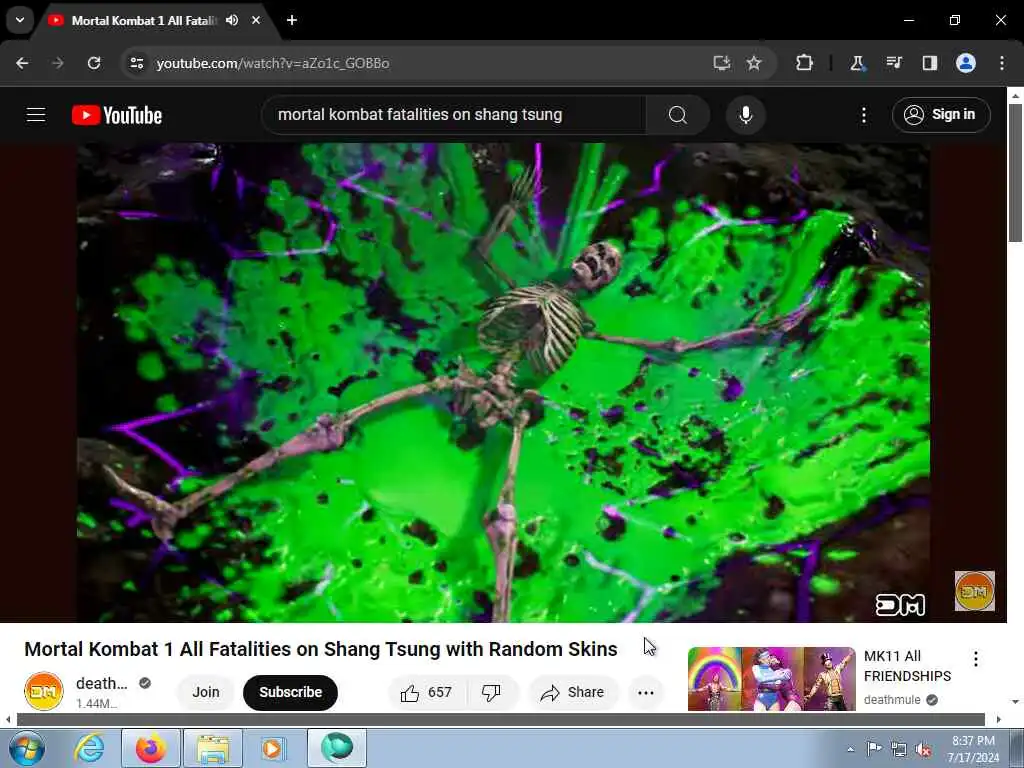Go back to previous page
This screenshot has height=768, width=1024.
pos(22,63)
